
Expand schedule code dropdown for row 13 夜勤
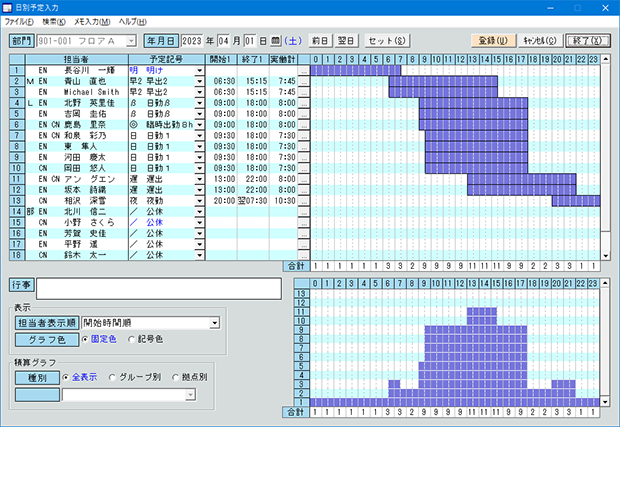click(200, 201)
